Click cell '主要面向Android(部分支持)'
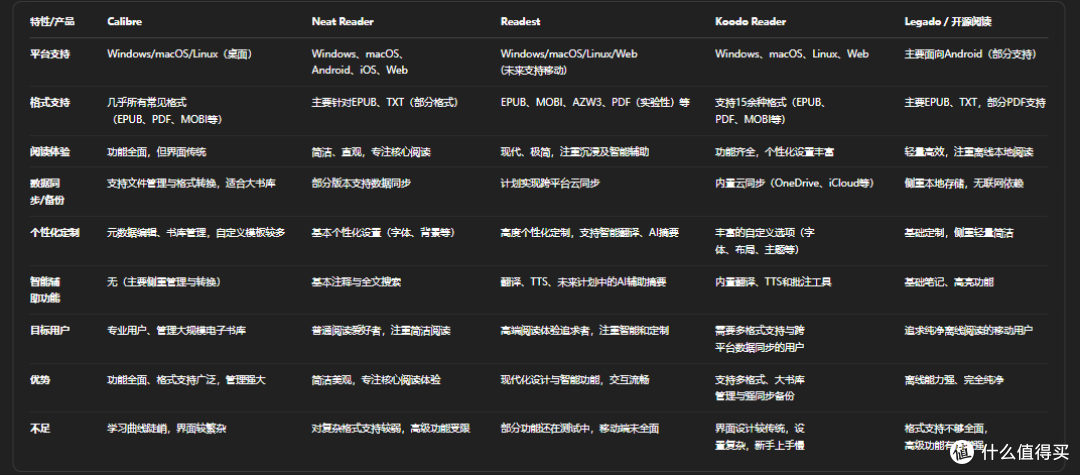 click(x=970, y=54)
